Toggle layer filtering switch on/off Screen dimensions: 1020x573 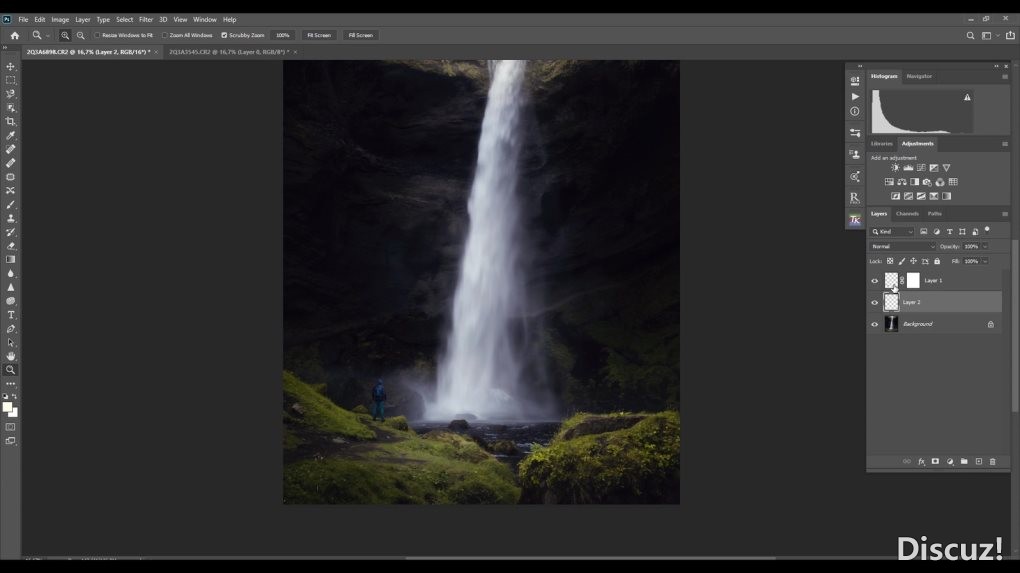point(987,230)
